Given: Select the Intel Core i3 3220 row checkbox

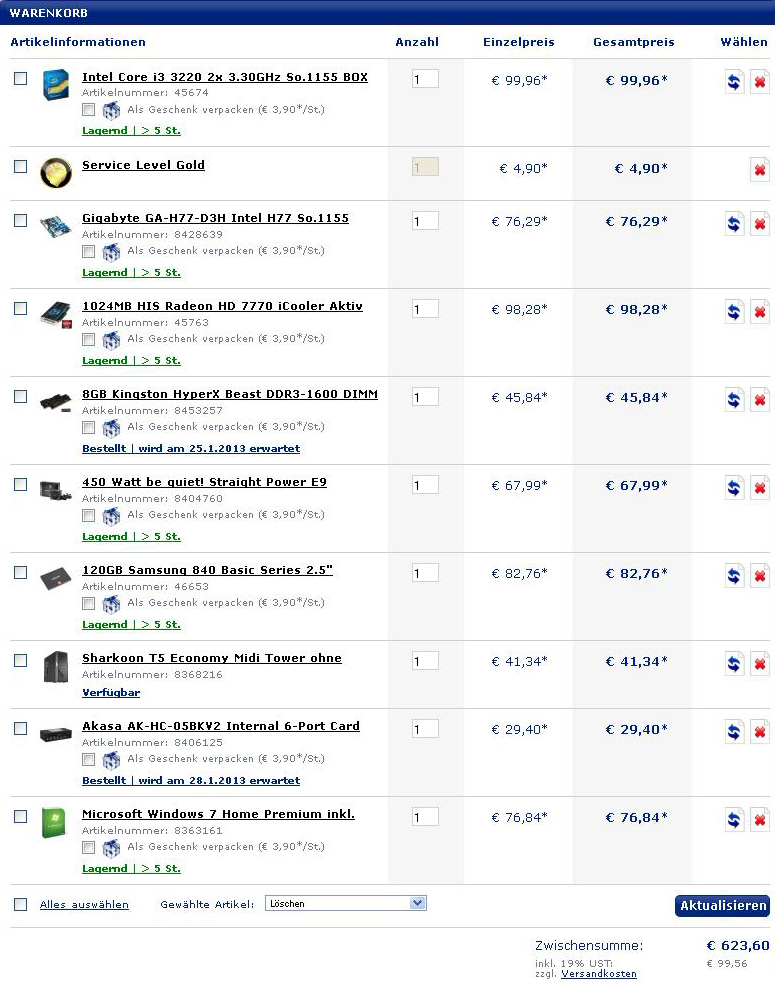Looking at the screenshot, I should pyautogui.click(x=21, y=79).
